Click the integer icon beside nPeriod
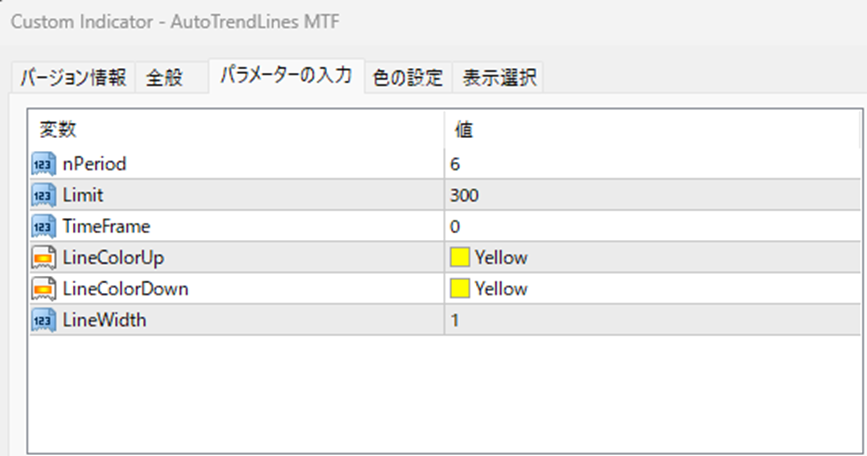 44,164
